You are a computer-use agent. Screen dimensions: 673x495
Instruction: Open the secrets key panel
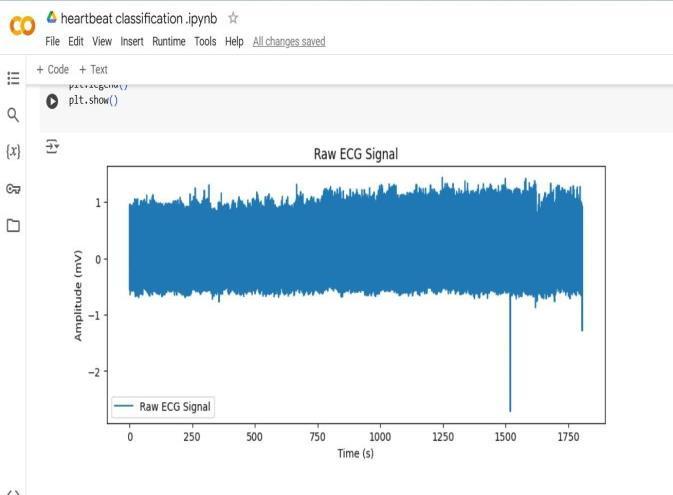(x=13, y=188)
